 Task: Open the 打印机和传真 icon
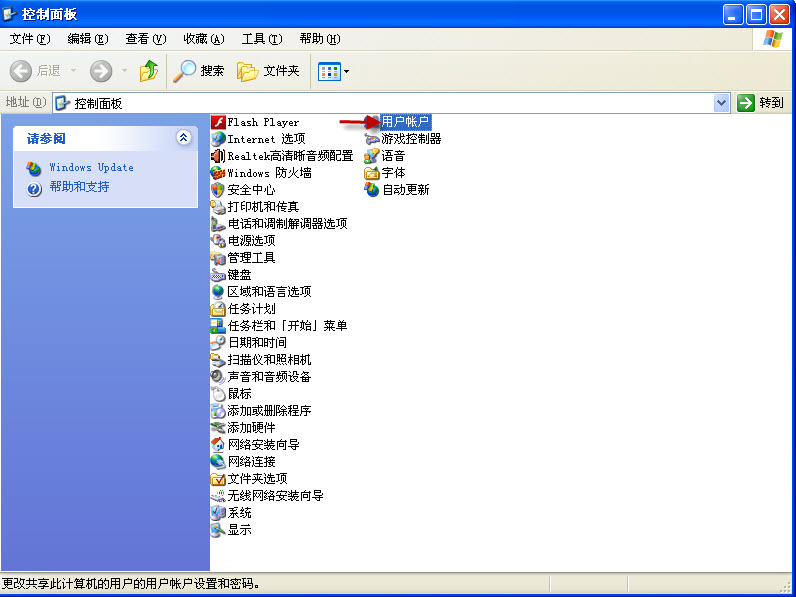[218, 207]
